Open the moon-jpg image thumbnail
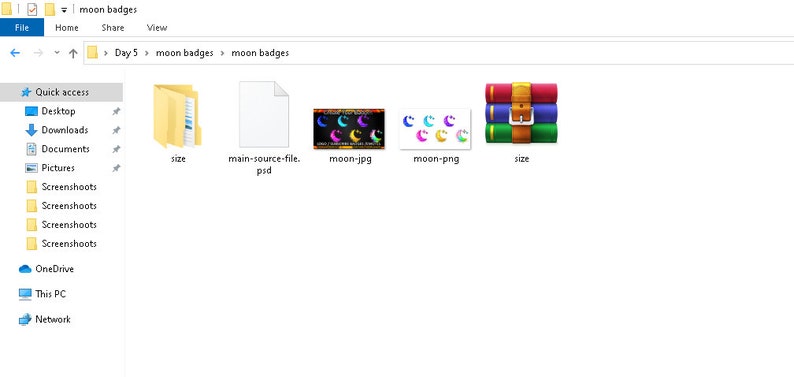This screenshot has height=377, width=794. [x=349, y=129]
